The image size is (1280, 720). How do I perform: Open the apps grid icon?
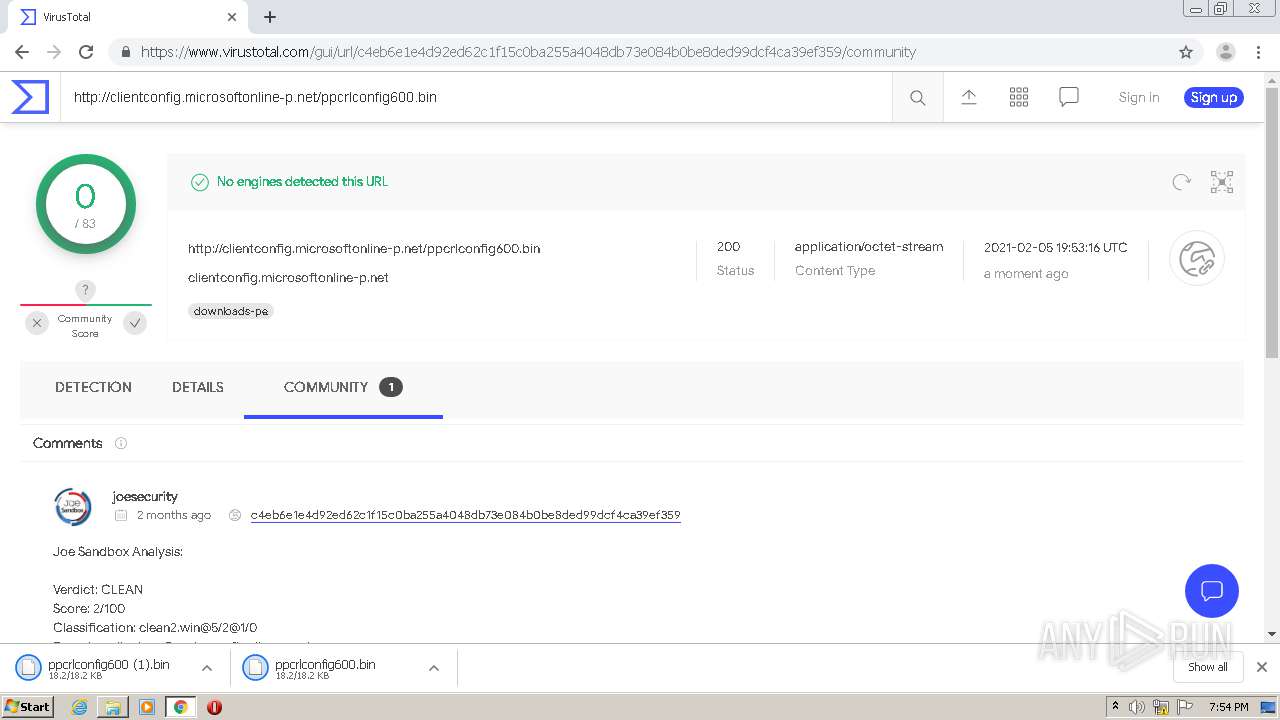point(1019,97)
